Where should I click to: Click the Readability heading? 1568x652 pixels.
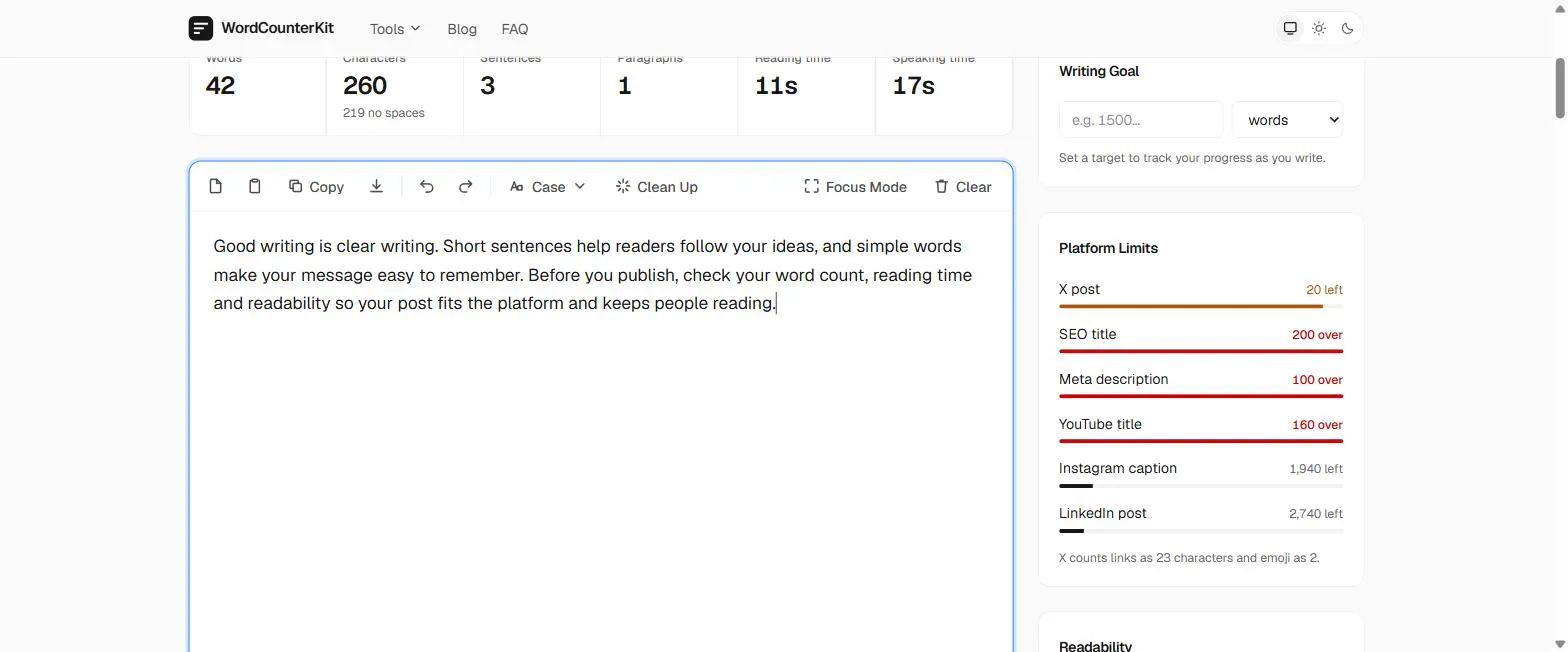click(x=1095, y=646)
